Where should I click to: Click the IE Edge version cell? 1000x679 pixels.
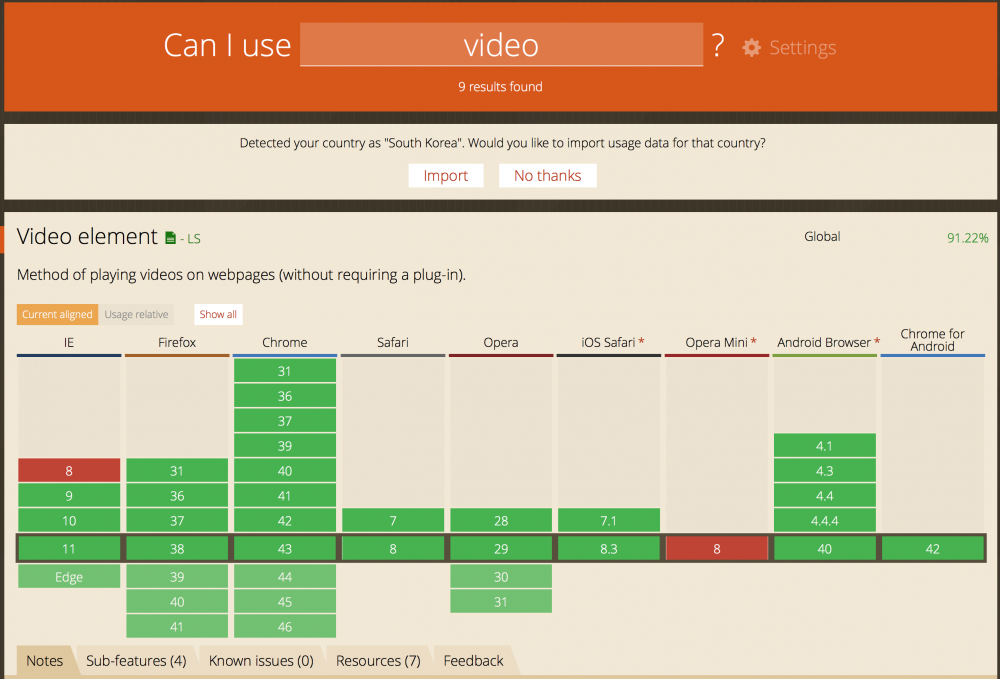(69, 577)
